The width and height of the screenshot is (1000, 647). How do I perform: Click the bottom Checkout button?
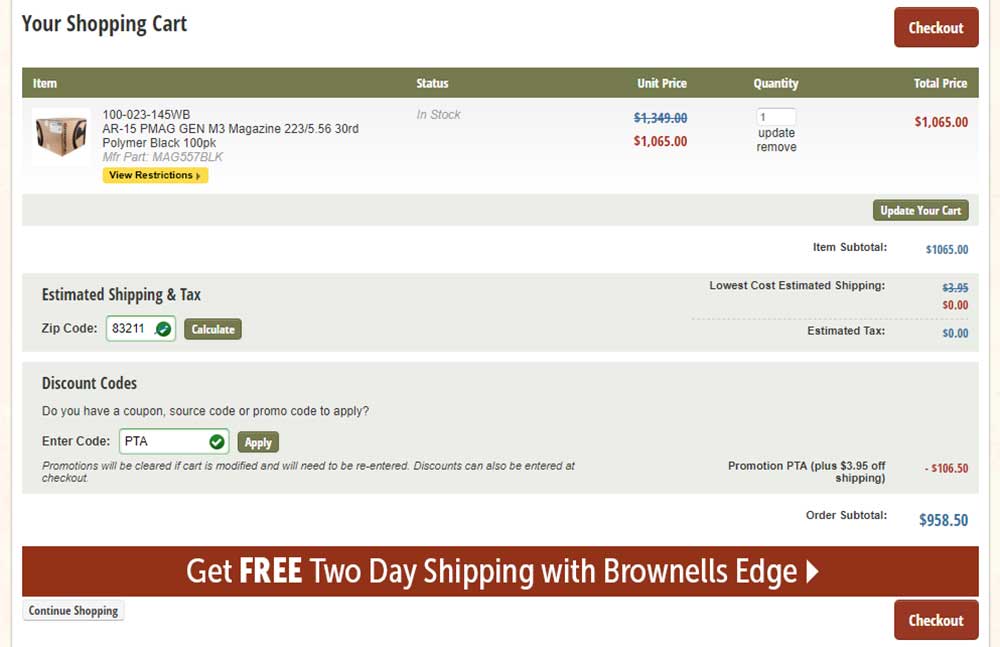(x=935, y=620)
